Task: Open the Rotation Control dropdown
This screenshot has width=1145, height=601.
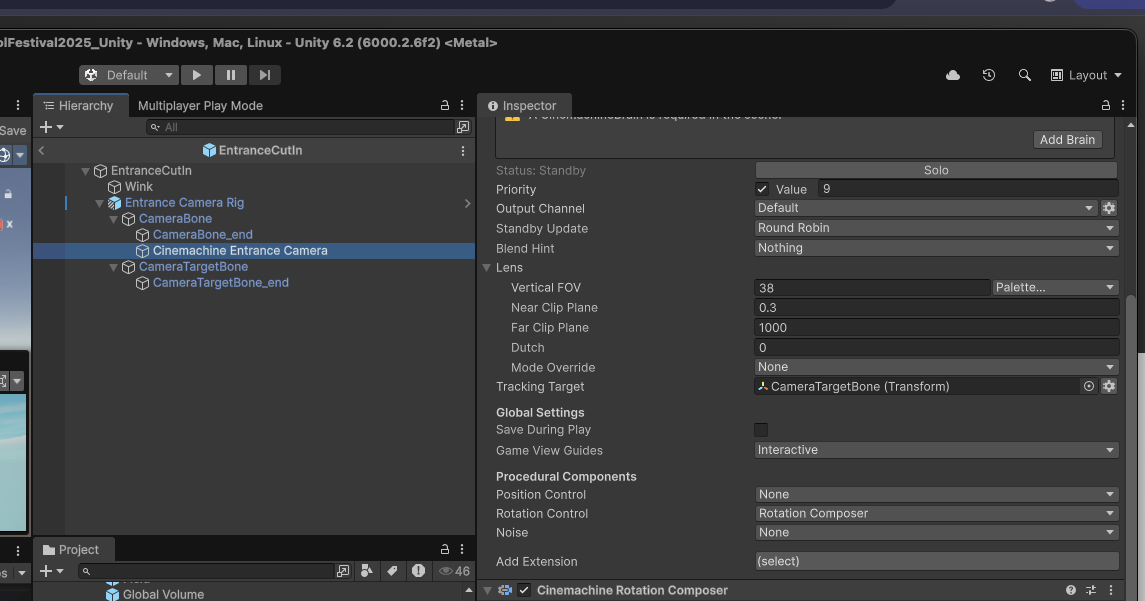Action: pyautogui.click(x=935, y=513)
